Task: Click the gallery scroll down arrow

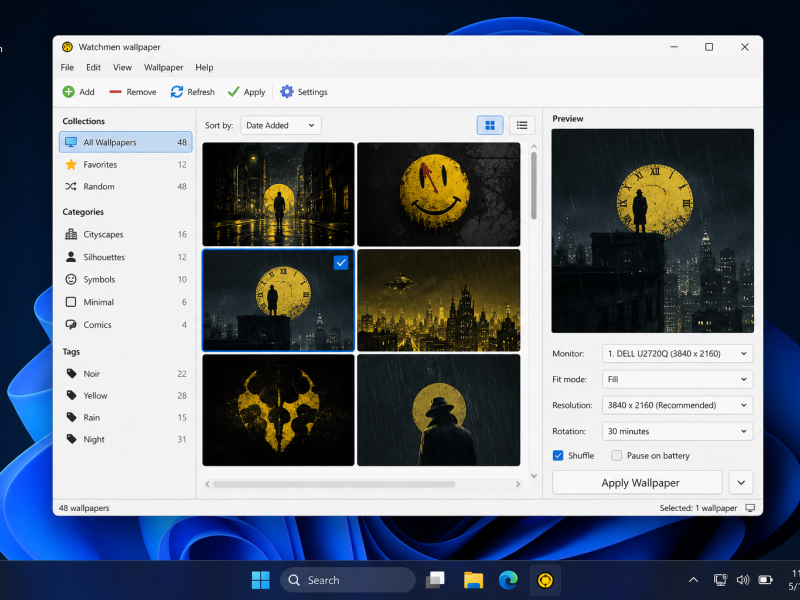Action: [x=534, y=476]
